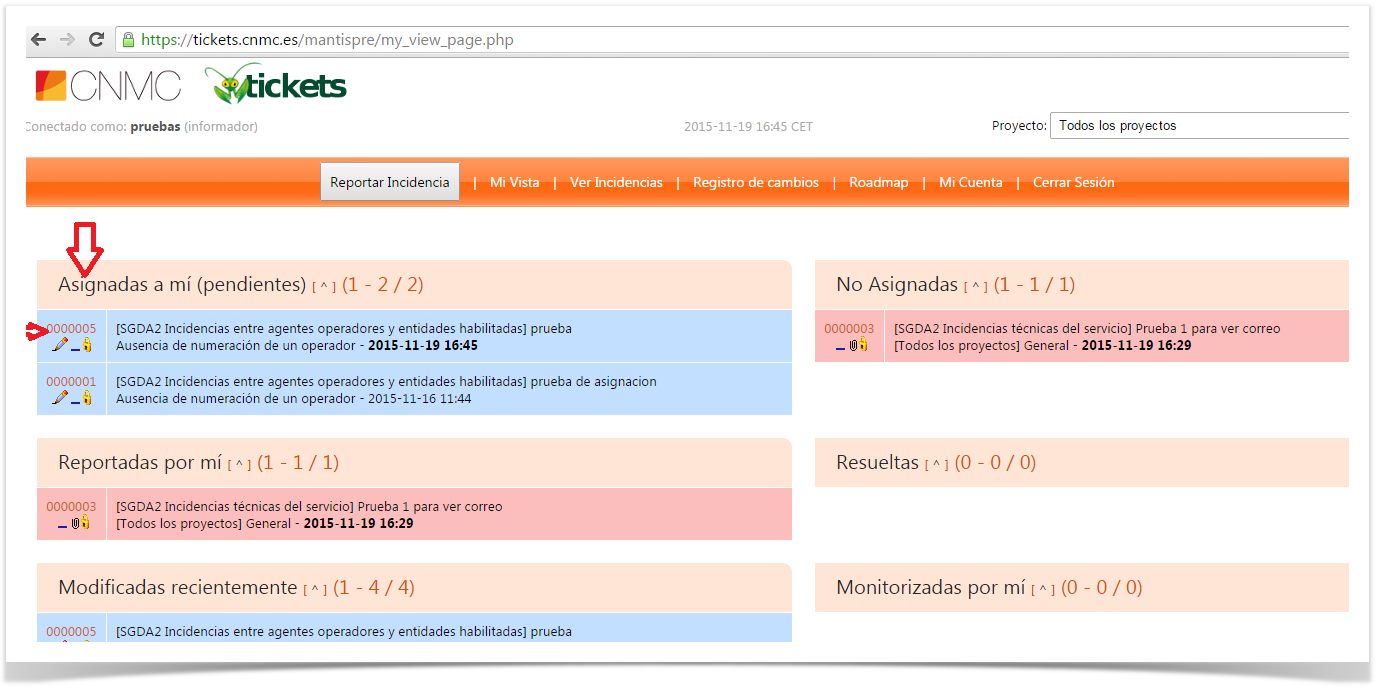Collapse the Resueltas section
The image size is (1383, 691).
point(936,465)
